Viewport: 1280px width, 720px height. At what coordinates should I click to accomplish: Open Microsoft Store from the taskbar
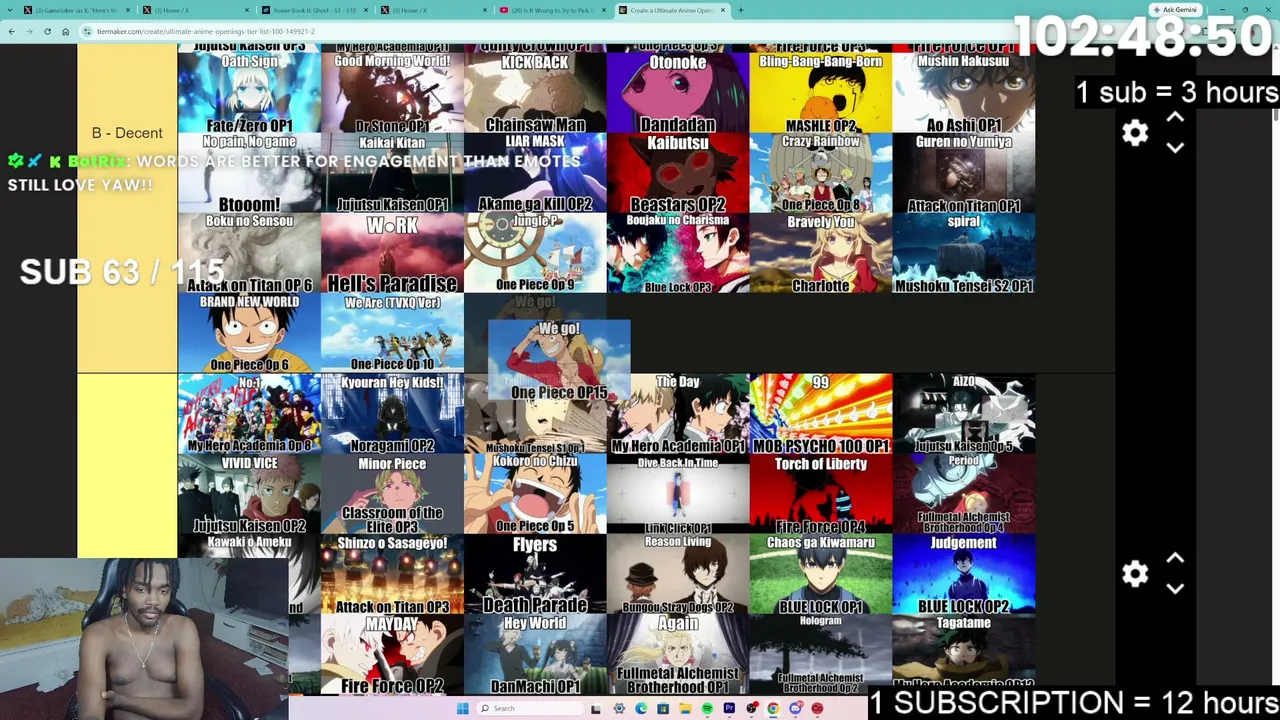coord(663,709)
